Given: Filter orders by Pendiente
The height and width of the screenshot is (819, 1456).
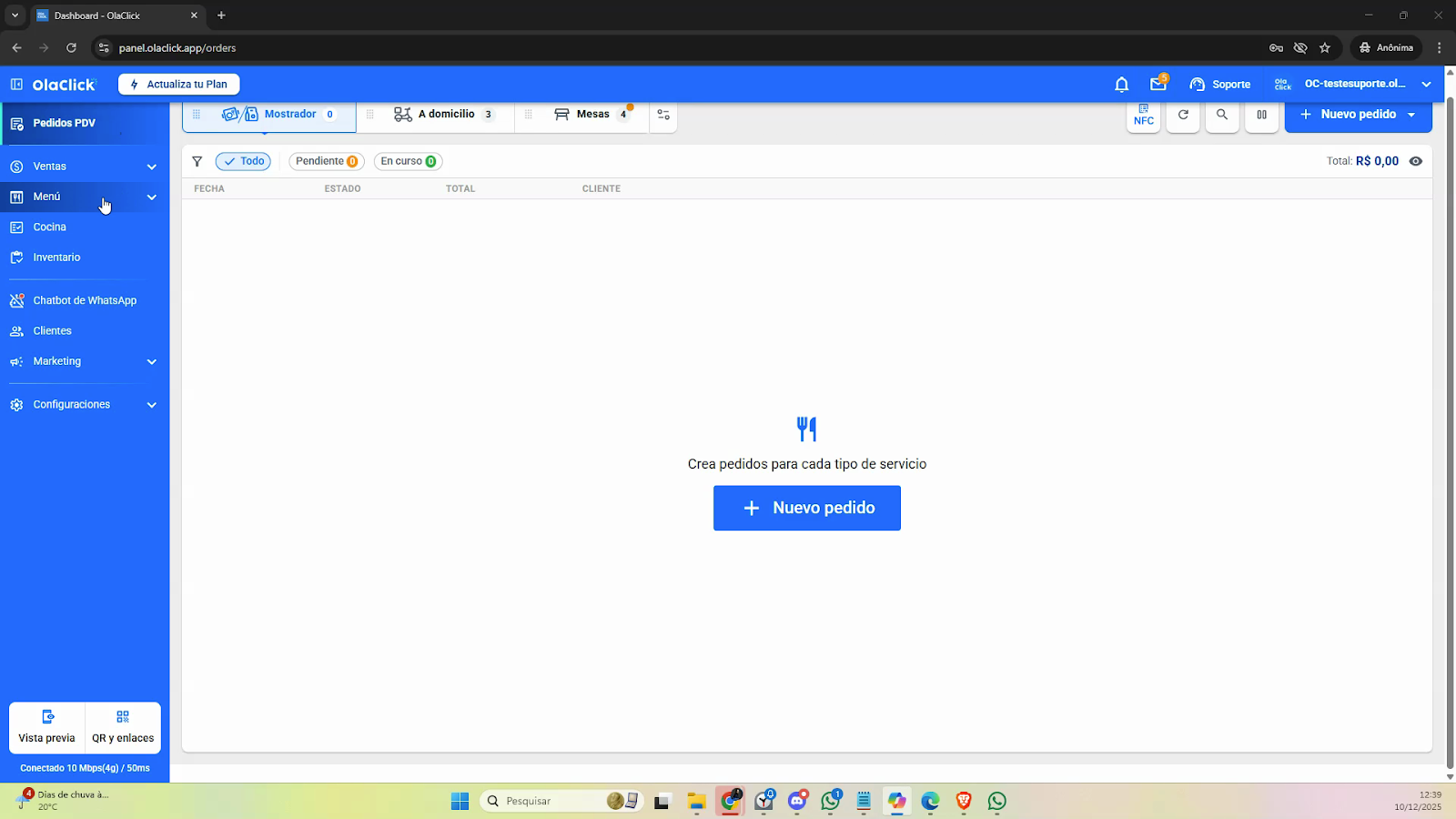Looking at the screenshot, I should (326, 161).
